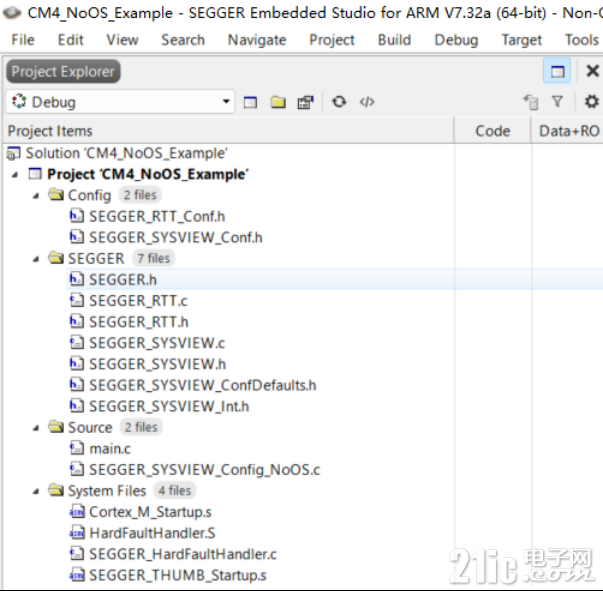603x591 pixels.
Task: Open the Target menu
Action: (522, 40)
